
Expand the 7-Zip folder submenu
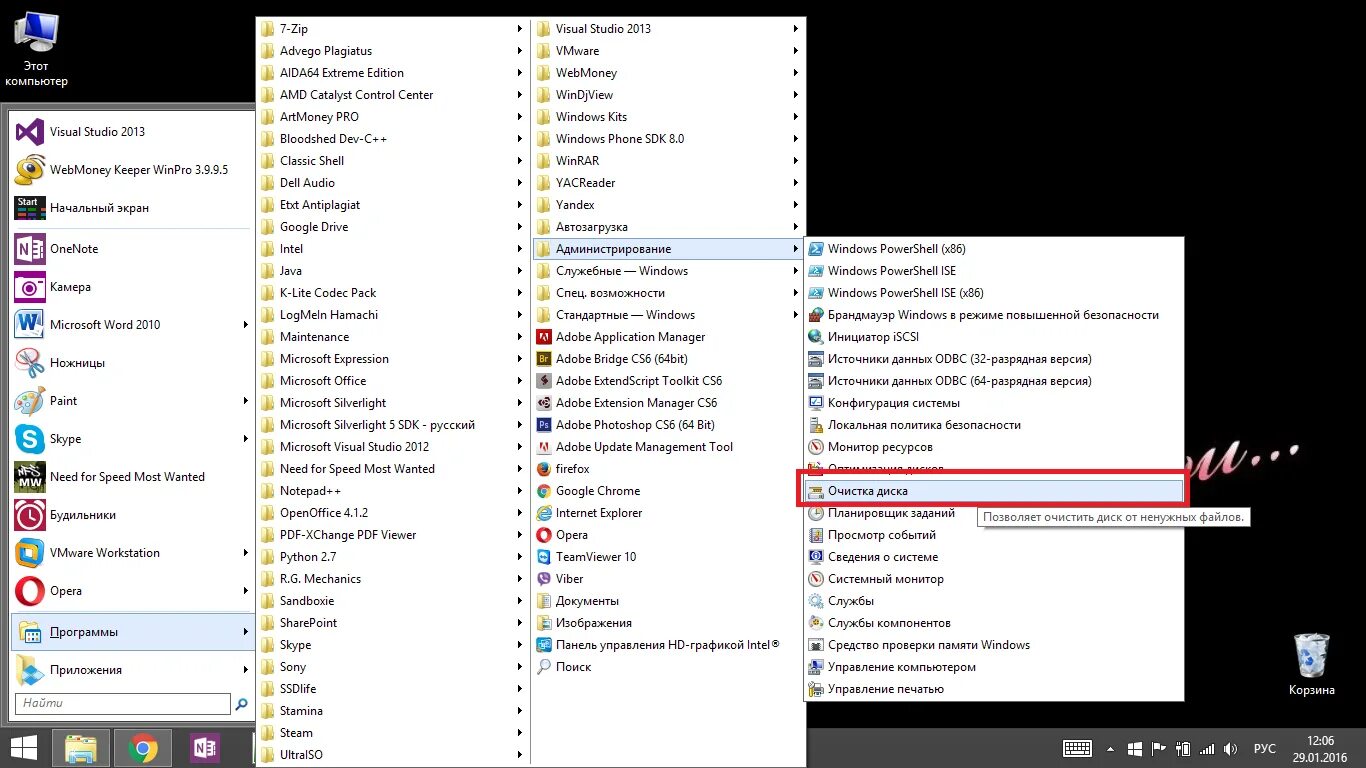coord(391,29)
